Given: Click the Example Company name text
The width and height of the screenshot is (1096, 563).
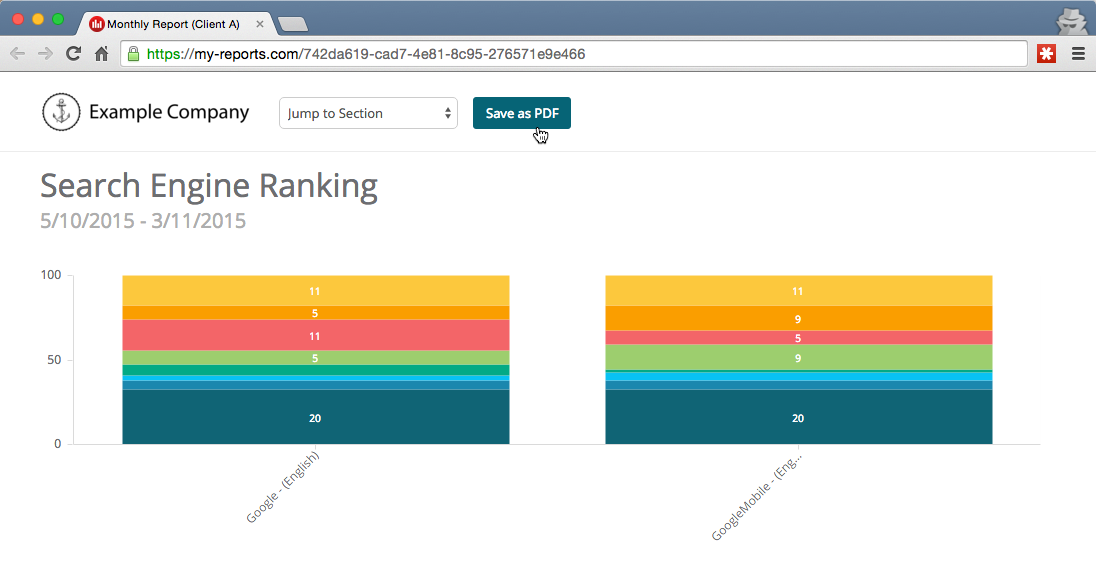Looking at the screenshot, I should pos(169,112).
